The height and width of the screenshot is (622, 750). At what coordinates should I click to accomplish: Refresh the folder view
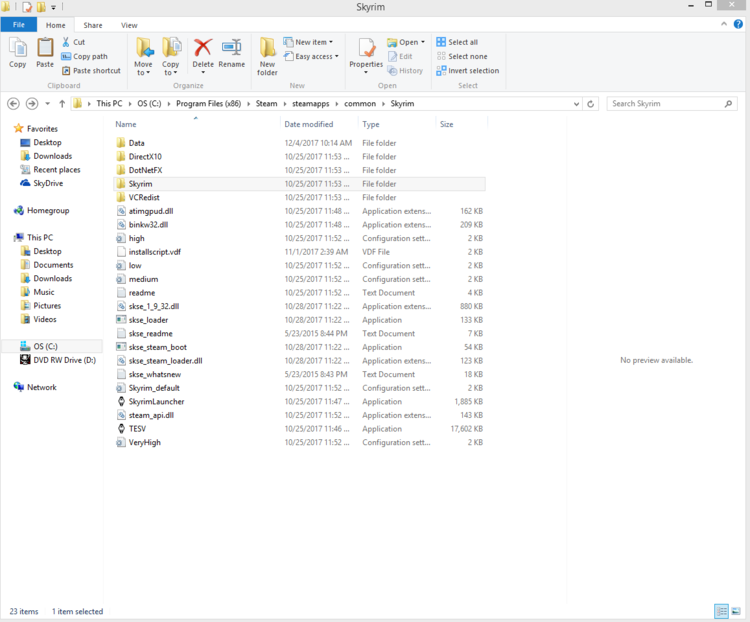pos(591,104)
